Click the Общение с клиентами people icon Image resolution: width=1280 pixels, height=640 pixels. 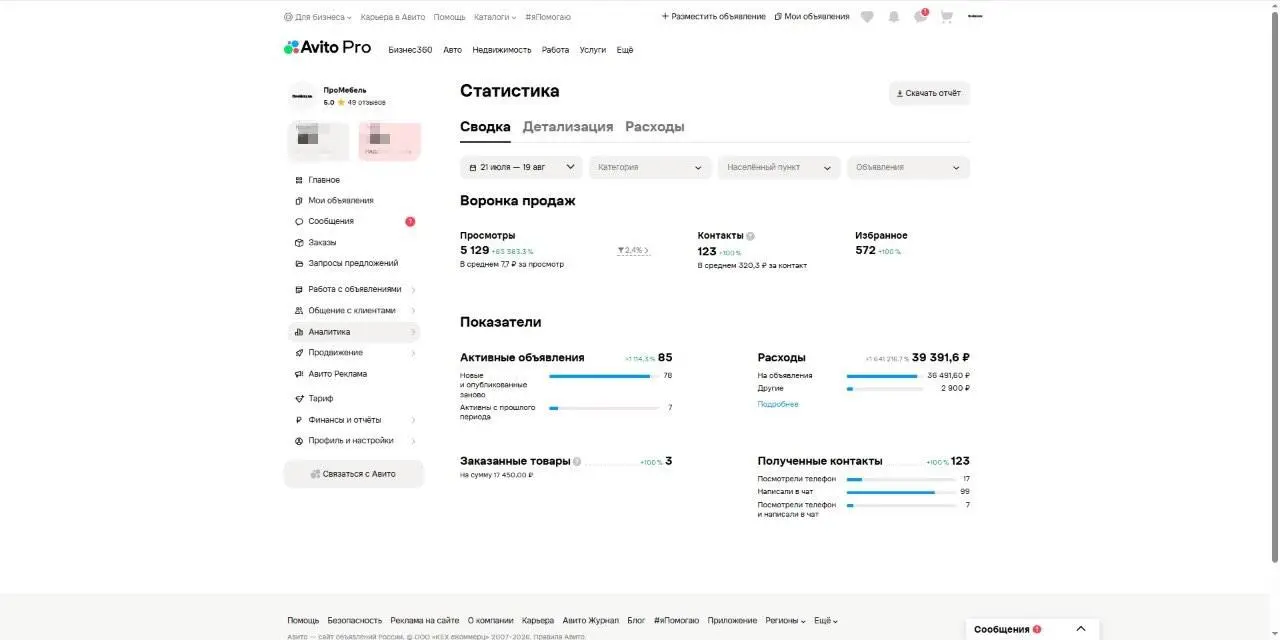tap(299, 311)
